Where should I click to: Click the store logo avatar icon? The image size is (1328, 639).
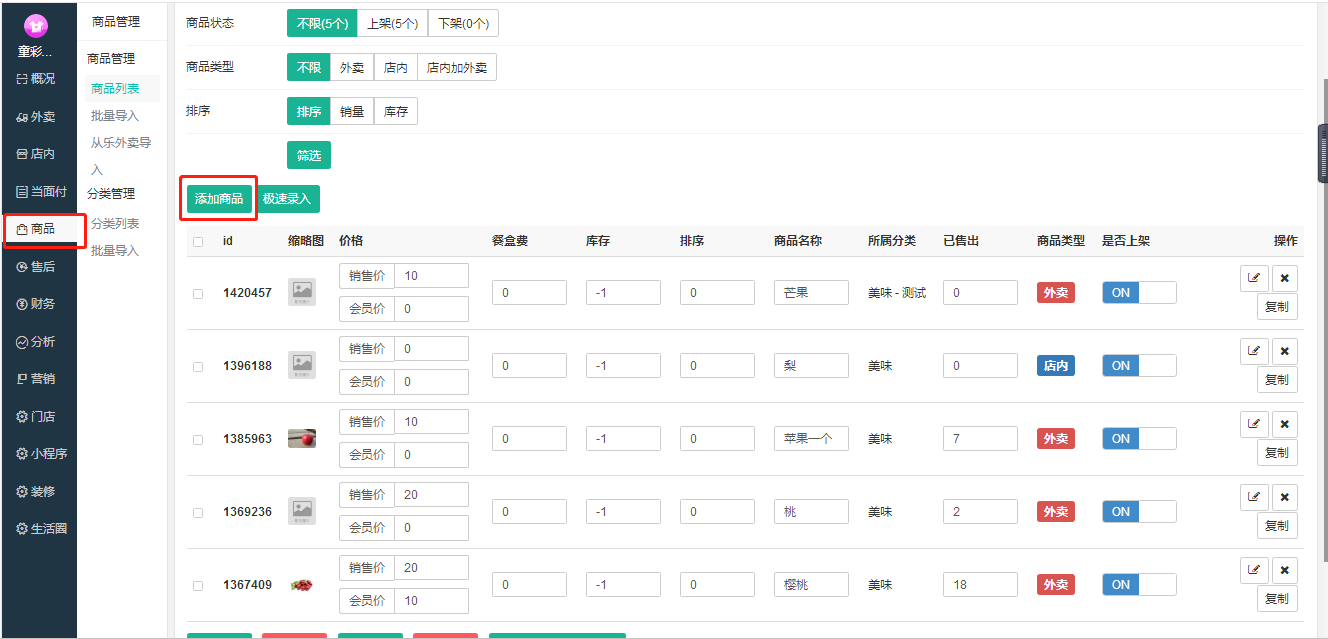(36, 27)
